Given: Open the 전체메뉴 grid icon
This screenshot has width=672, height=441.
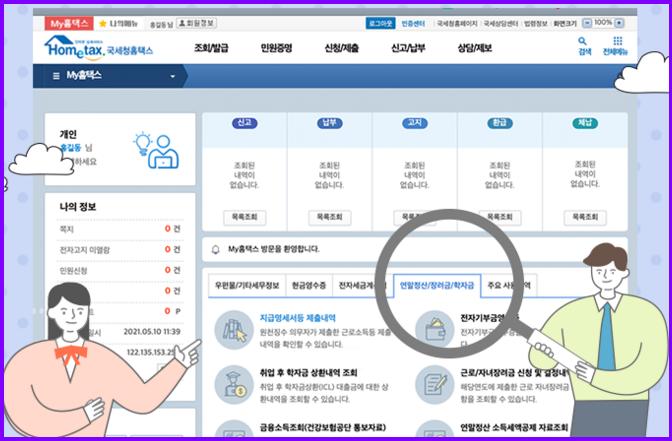Looking at the screenshot, I should coord(618,41).
